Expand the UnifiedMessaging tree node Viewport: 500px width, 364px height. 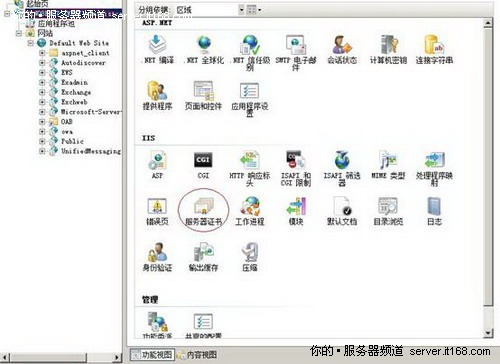[42, 151]
